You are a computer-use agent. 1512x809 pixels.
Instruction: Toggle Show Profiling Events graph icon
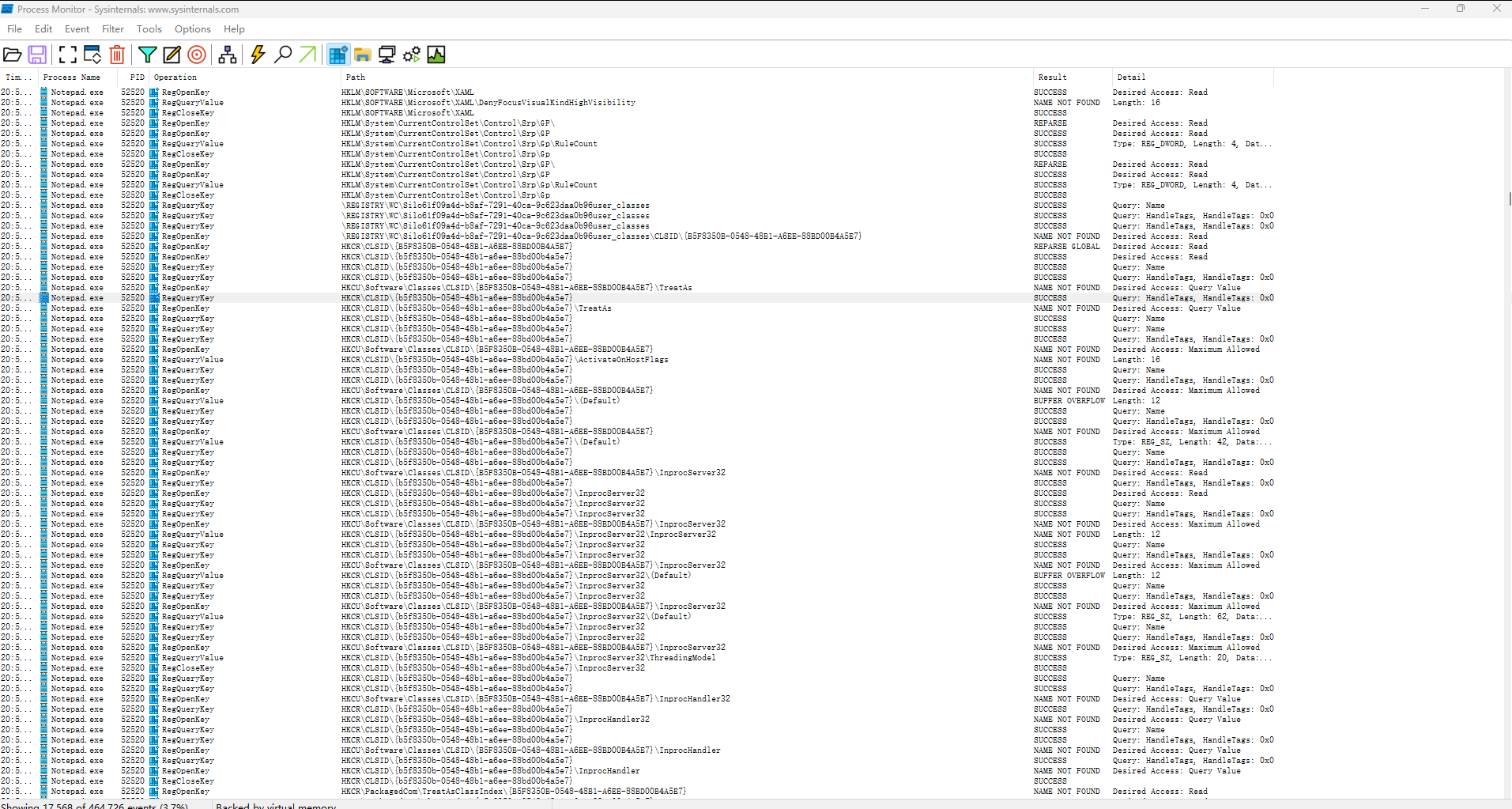(x=436, y=55)
